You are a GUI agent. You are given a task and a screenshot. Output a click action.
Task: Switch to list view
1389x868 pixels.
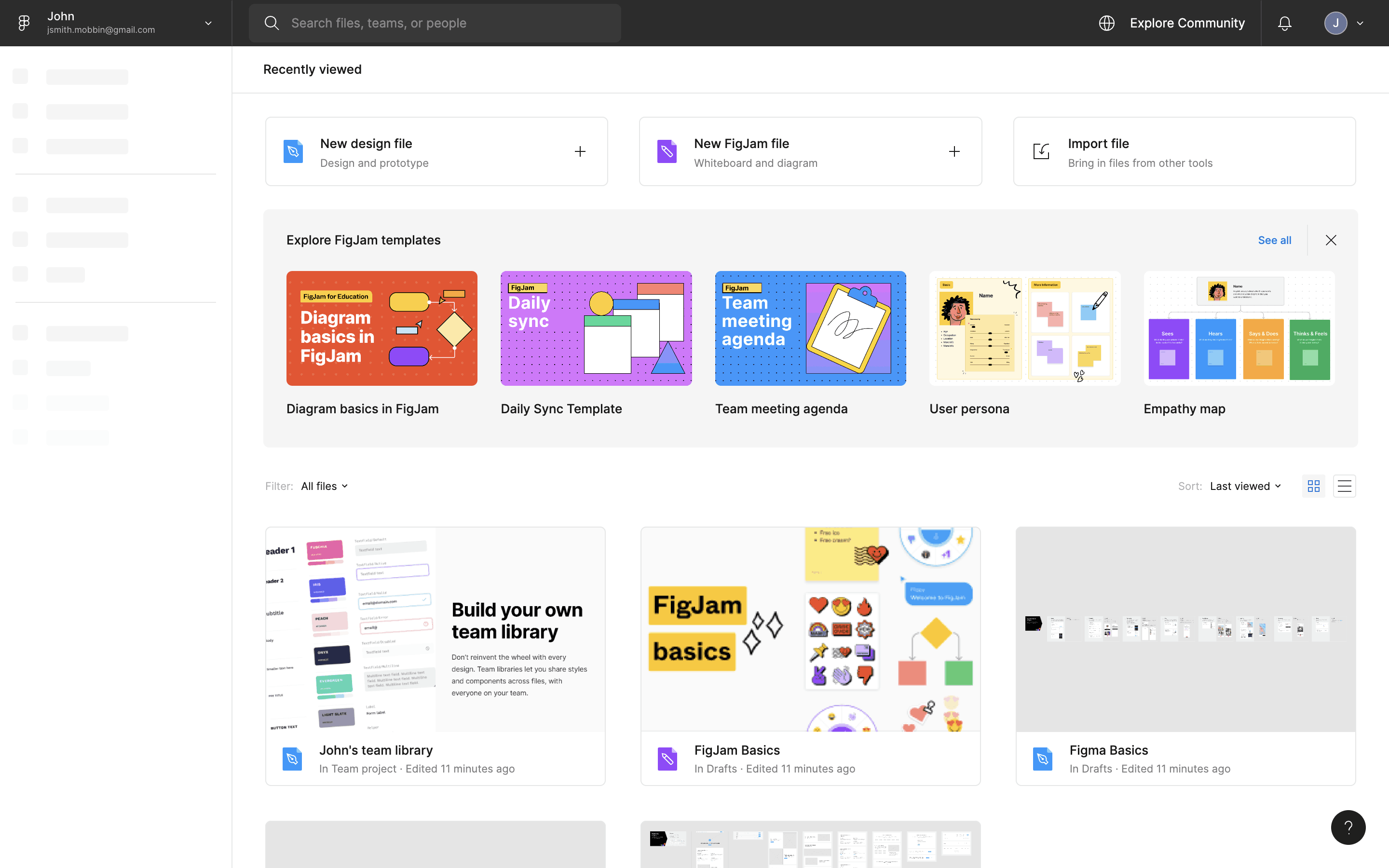click(1344, 486)
